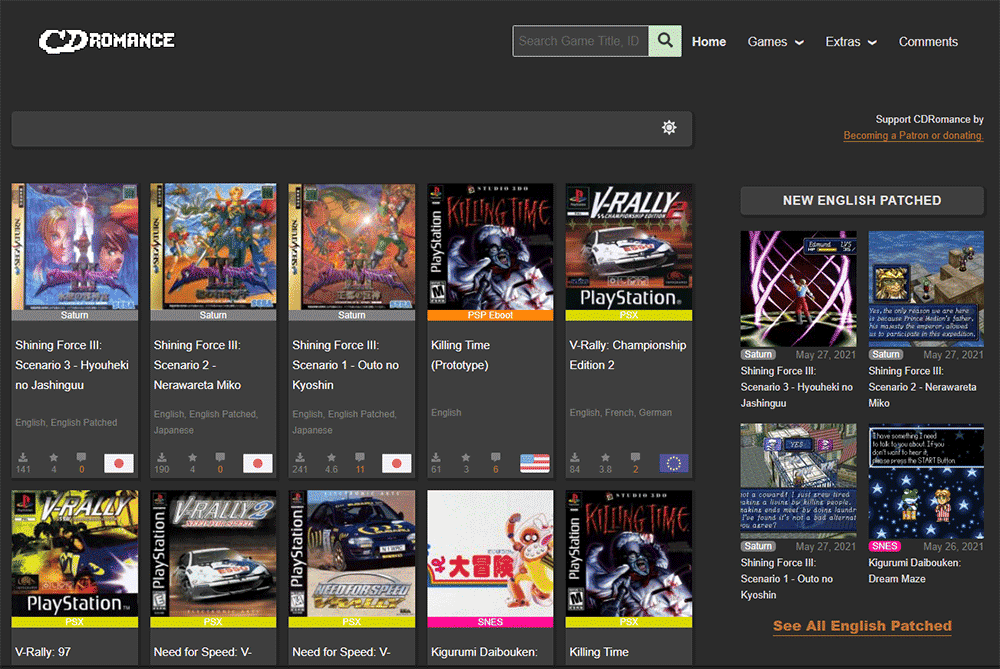Expand the Extras dropdown menu

[851, 41]
